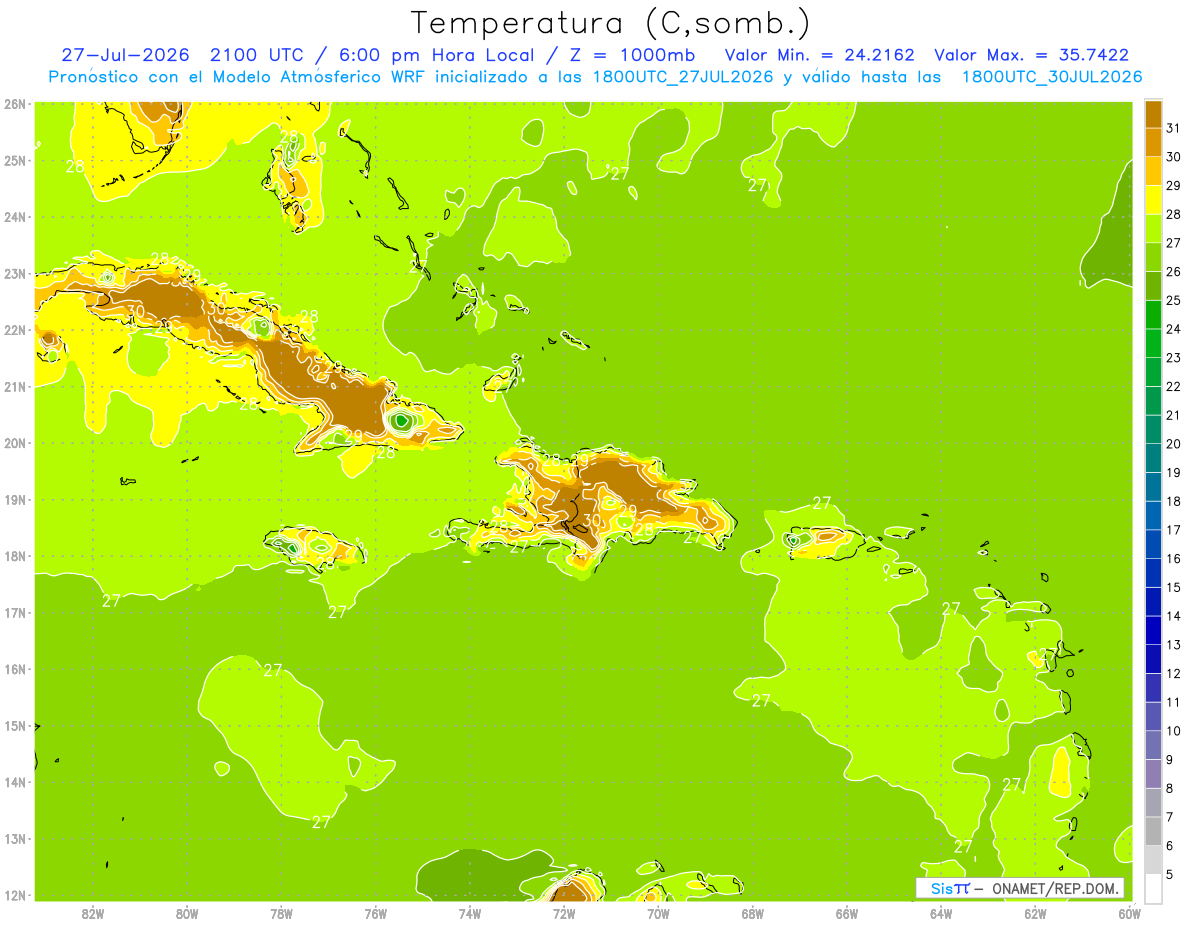Click the white swatch at the legend bottom
This screenshot has width=1200, height=927.
pos(1153,888)
